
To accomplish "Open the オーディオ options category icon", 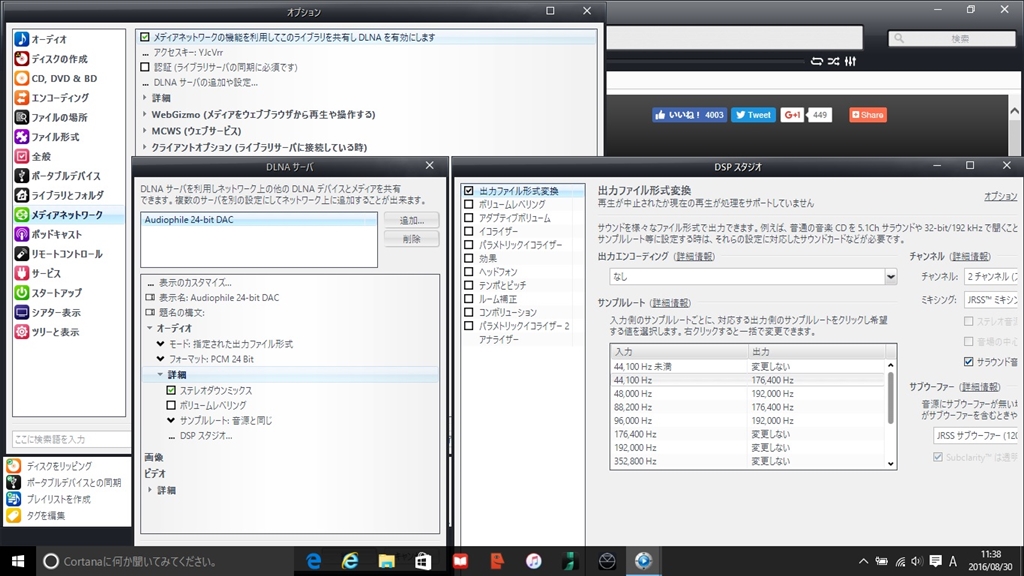I will click(x=22, y=39).
